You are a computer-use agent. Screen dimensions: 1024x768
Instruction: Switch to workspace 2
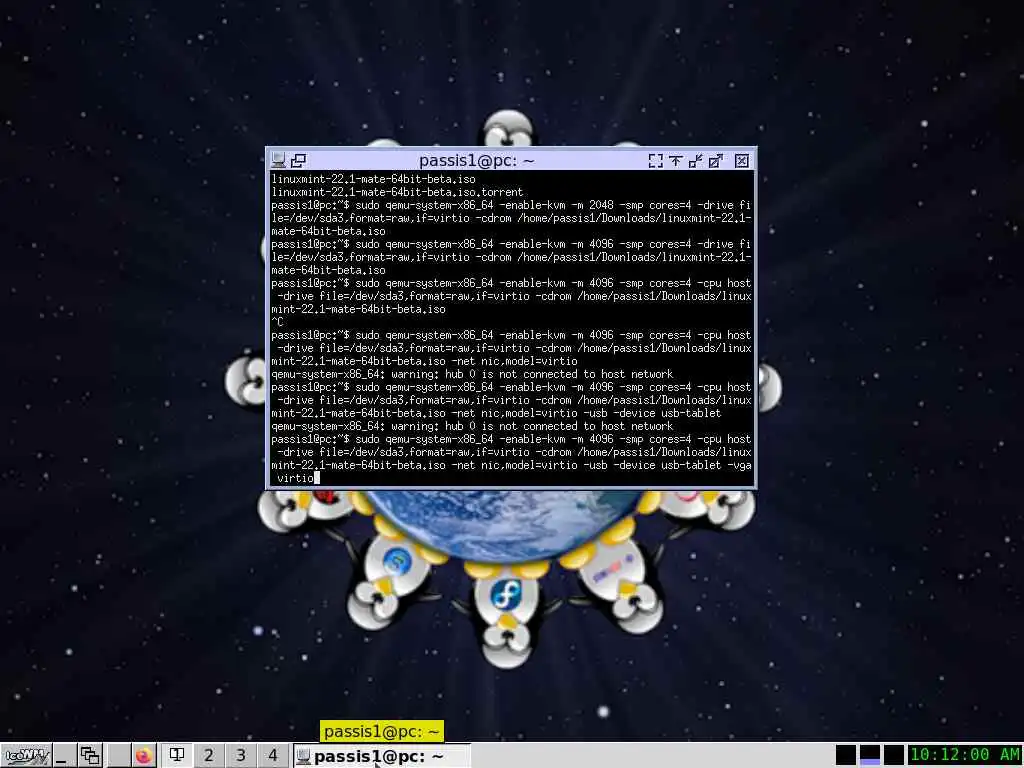pos(208,756)
